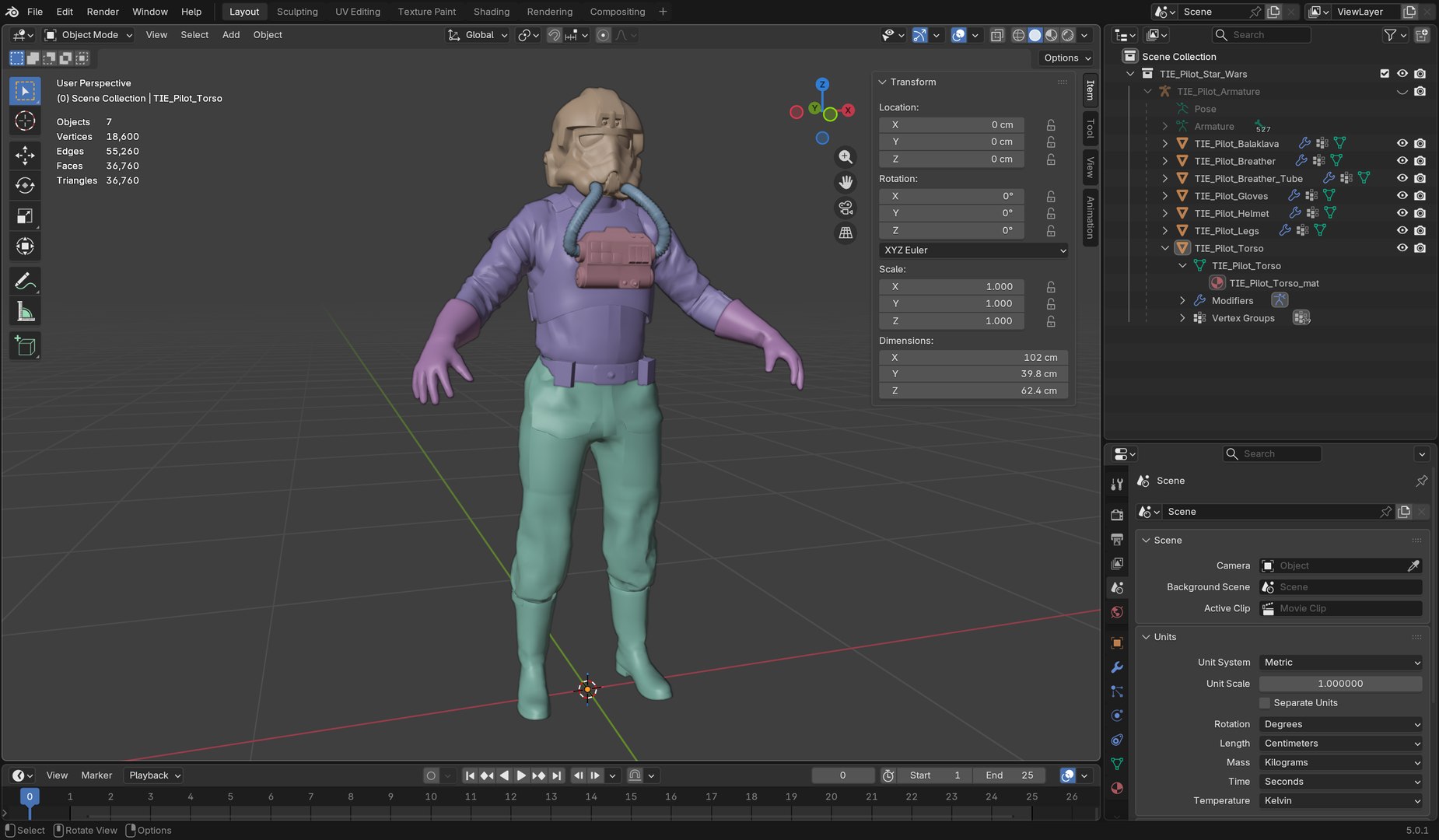1439x840 pixels.
Task: Open the Render menu
Action: pos(103,12)
